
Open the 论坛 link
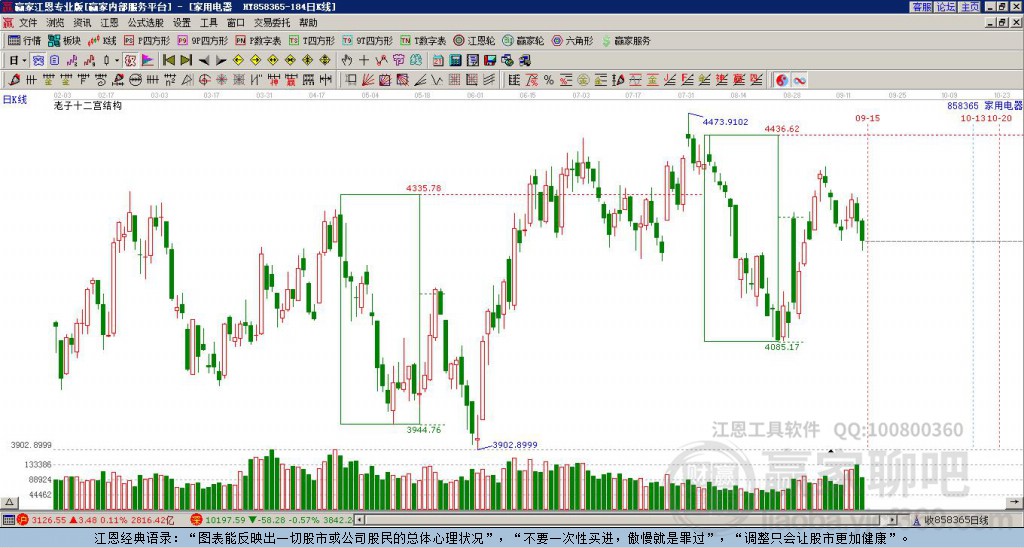click(945, 7)
